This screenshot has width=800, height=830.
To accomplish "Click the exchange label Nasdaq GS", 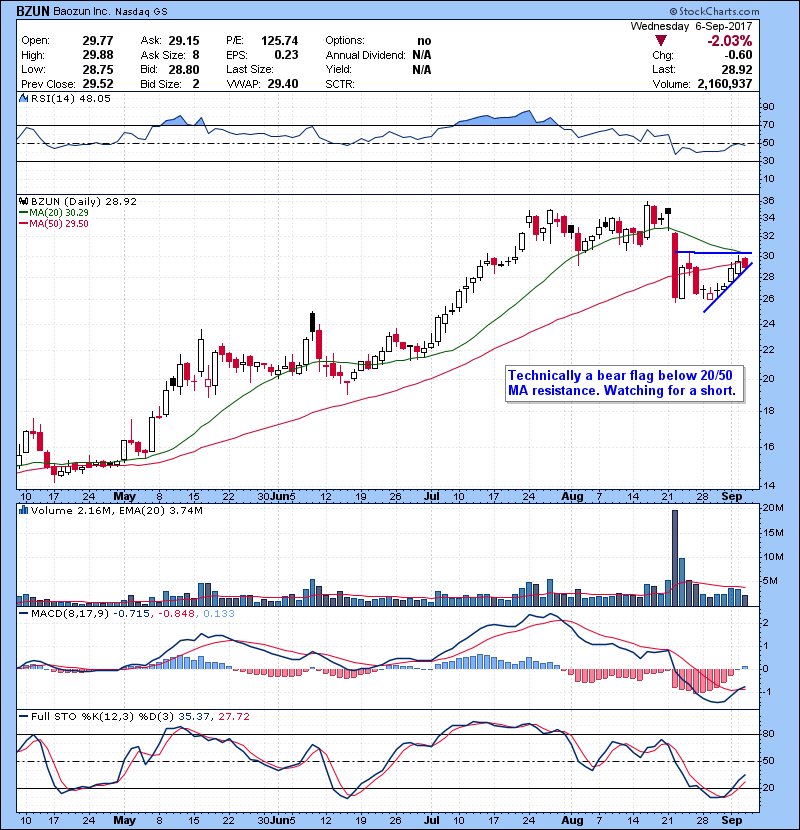I will click(141, 12).
